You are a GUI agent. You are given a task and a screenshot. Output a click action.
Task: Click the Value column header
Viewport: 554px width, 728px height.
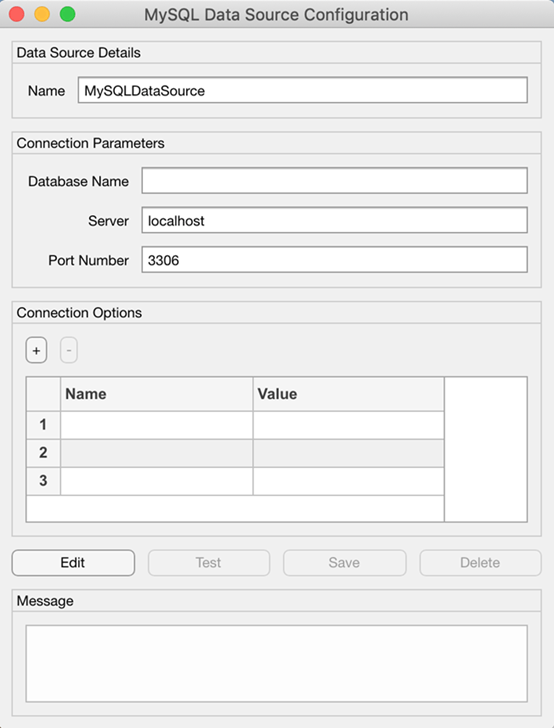[348, 394]
